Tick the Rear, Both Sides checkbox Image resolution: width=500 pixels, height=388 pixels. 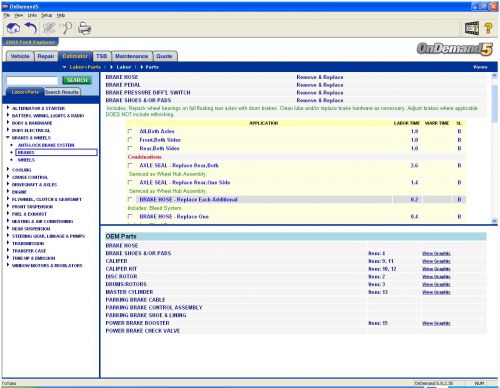click(x=130, y=148)
